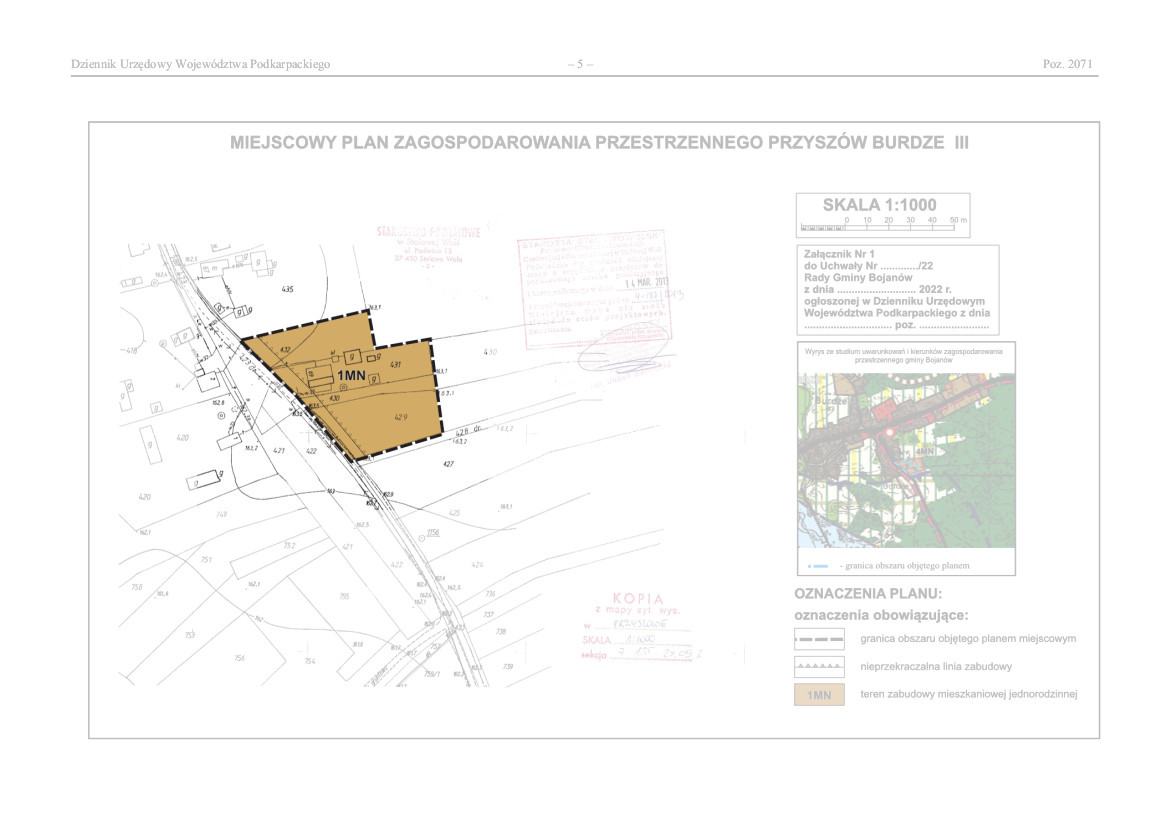Click the Poz. 2071 header reference
Image resolution: width=1169 pixels, height=826 pixels.
[1067, 64]
